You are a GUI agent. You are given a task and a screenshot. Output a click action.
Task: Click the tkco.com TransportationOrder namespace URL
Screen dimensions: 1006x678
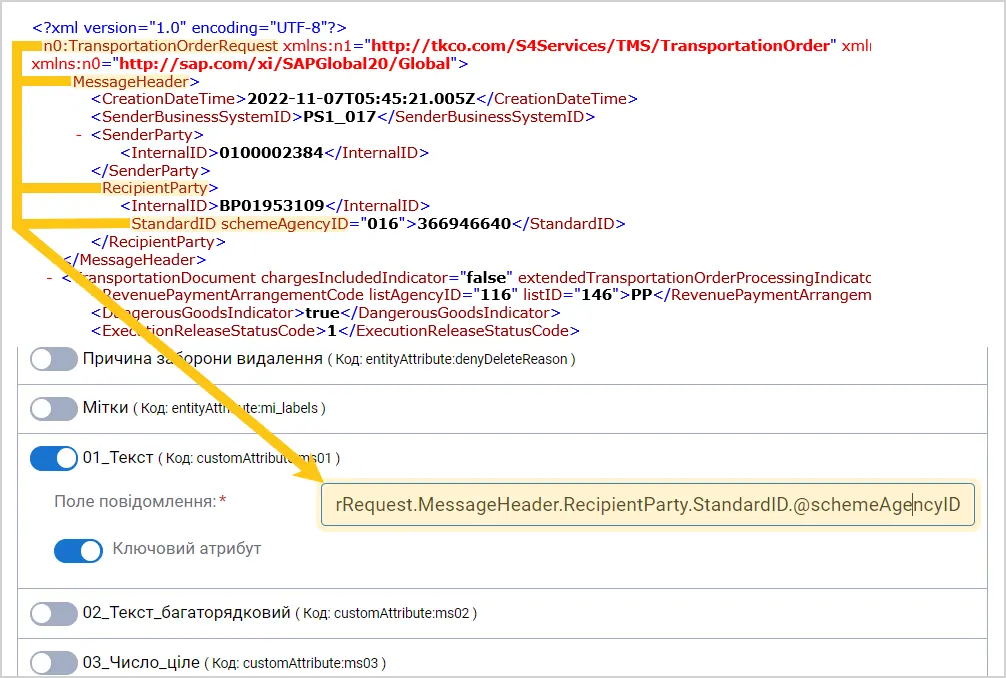click(x=601, y=46)
